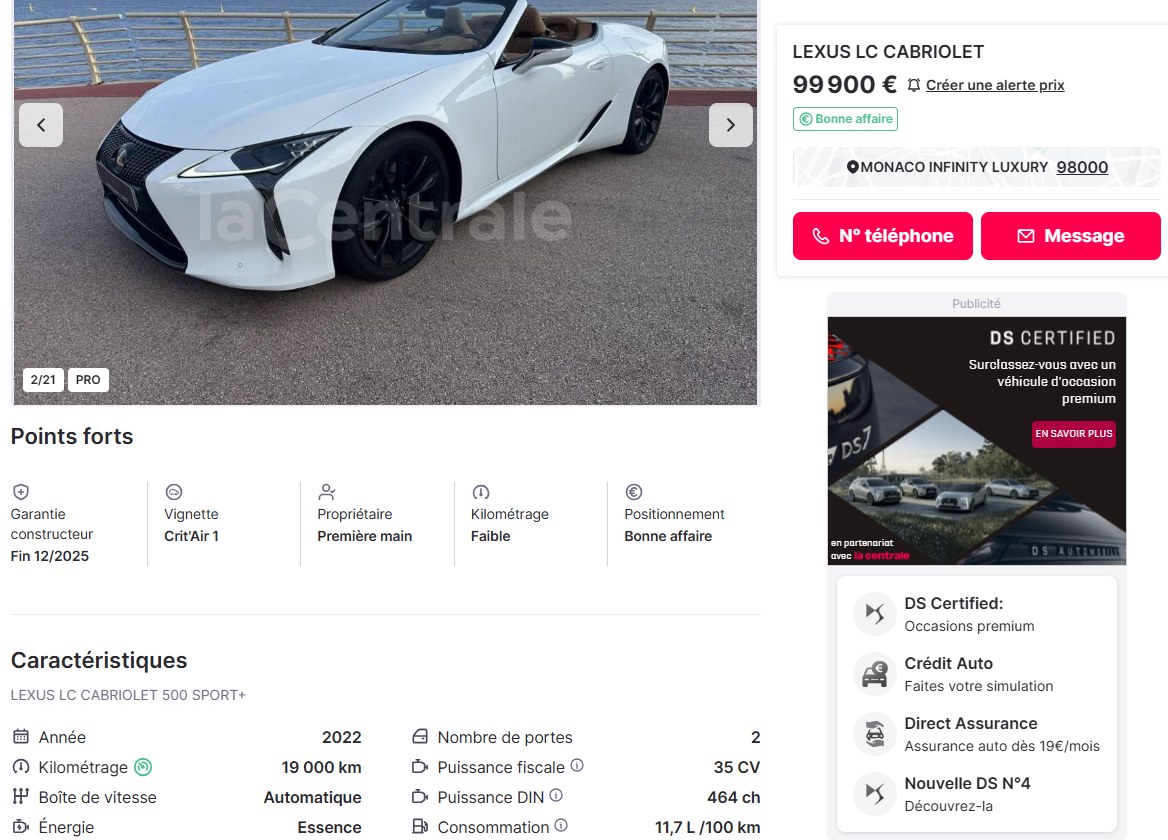Click green certified badge next to Kilométrage
1168x840 pixels.
coord(143,767)
